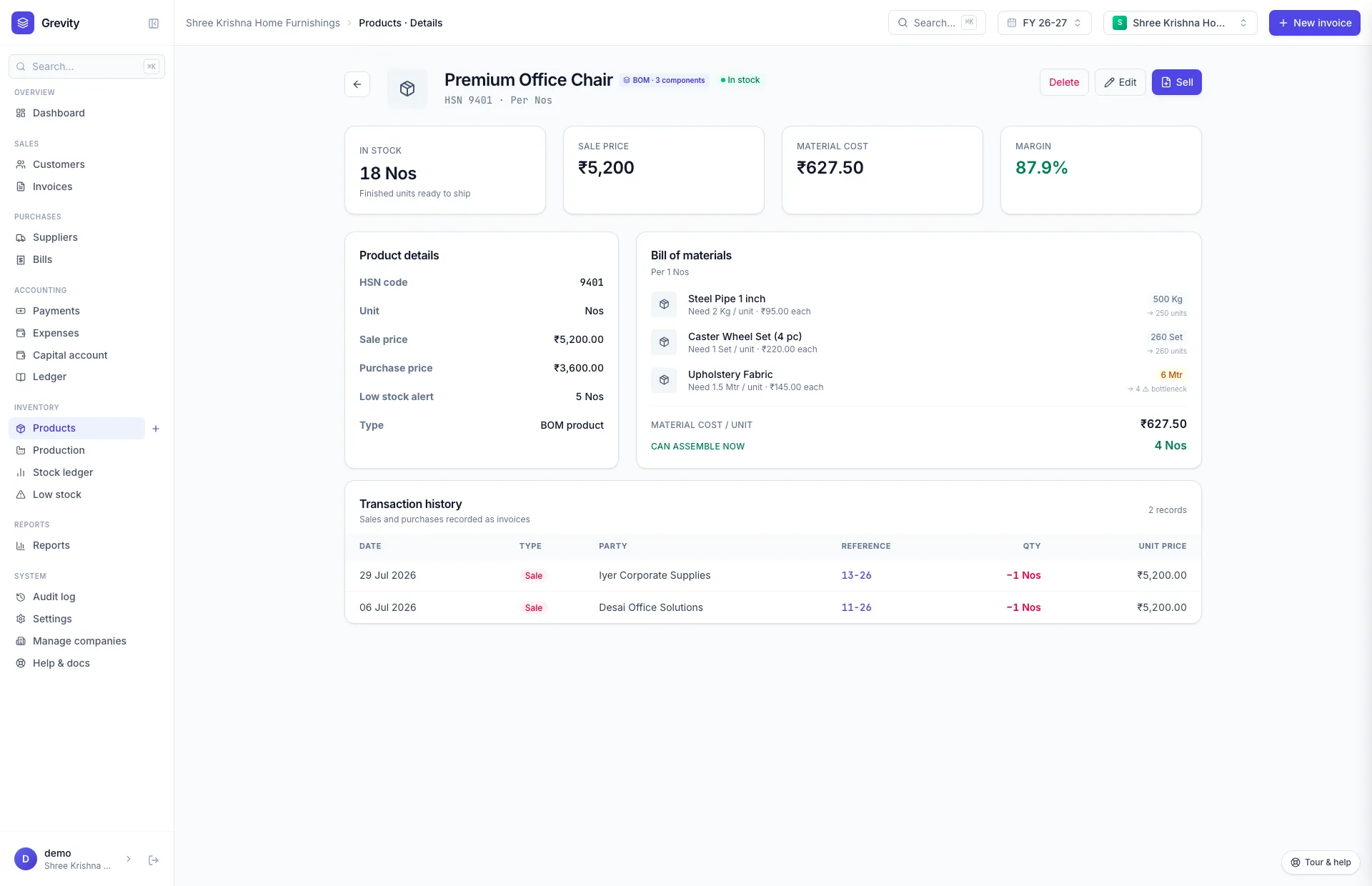1372x886 pixels.
Task: Click the New invoice button
Action: click(1314, 23)
